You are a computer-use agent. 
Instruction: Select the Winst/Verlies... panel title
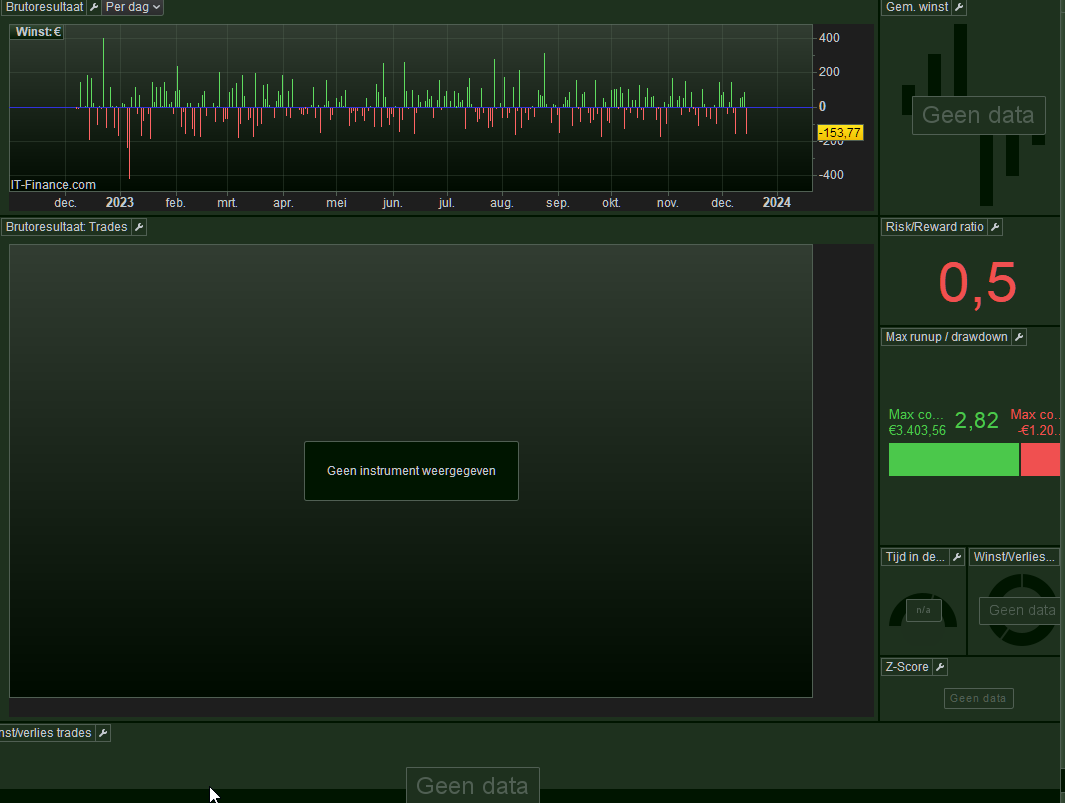[1014, 557]
